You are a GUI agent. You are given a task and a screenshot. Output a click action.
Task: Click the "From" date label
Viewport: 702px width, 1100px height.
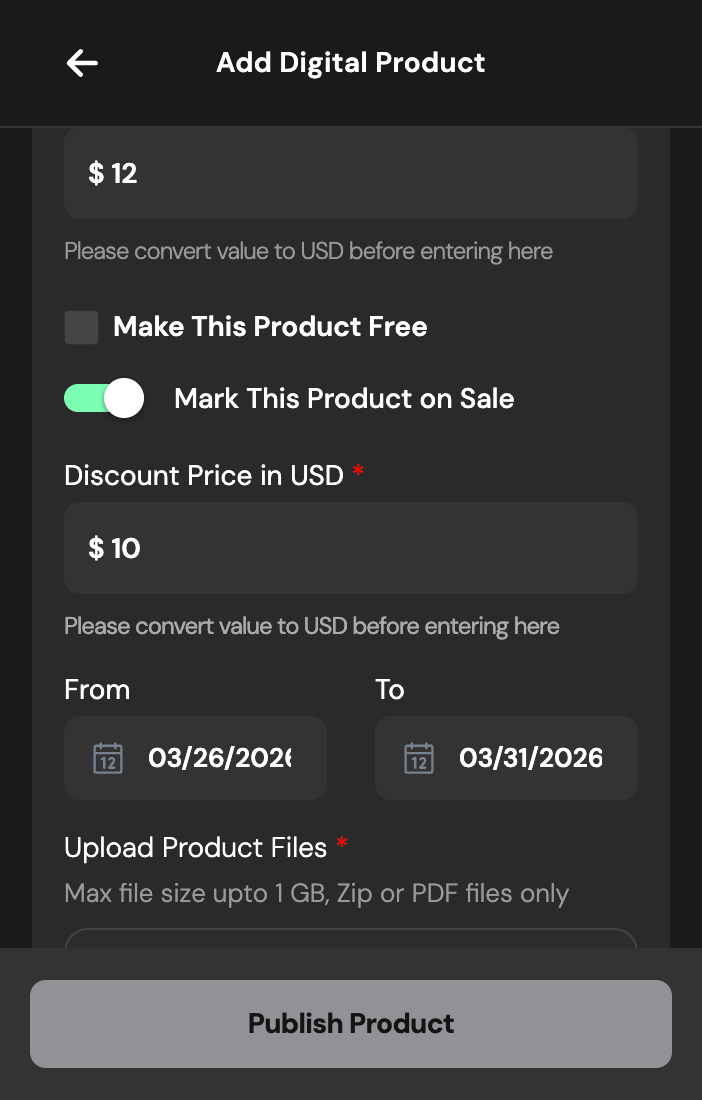(x=97, y=690)
